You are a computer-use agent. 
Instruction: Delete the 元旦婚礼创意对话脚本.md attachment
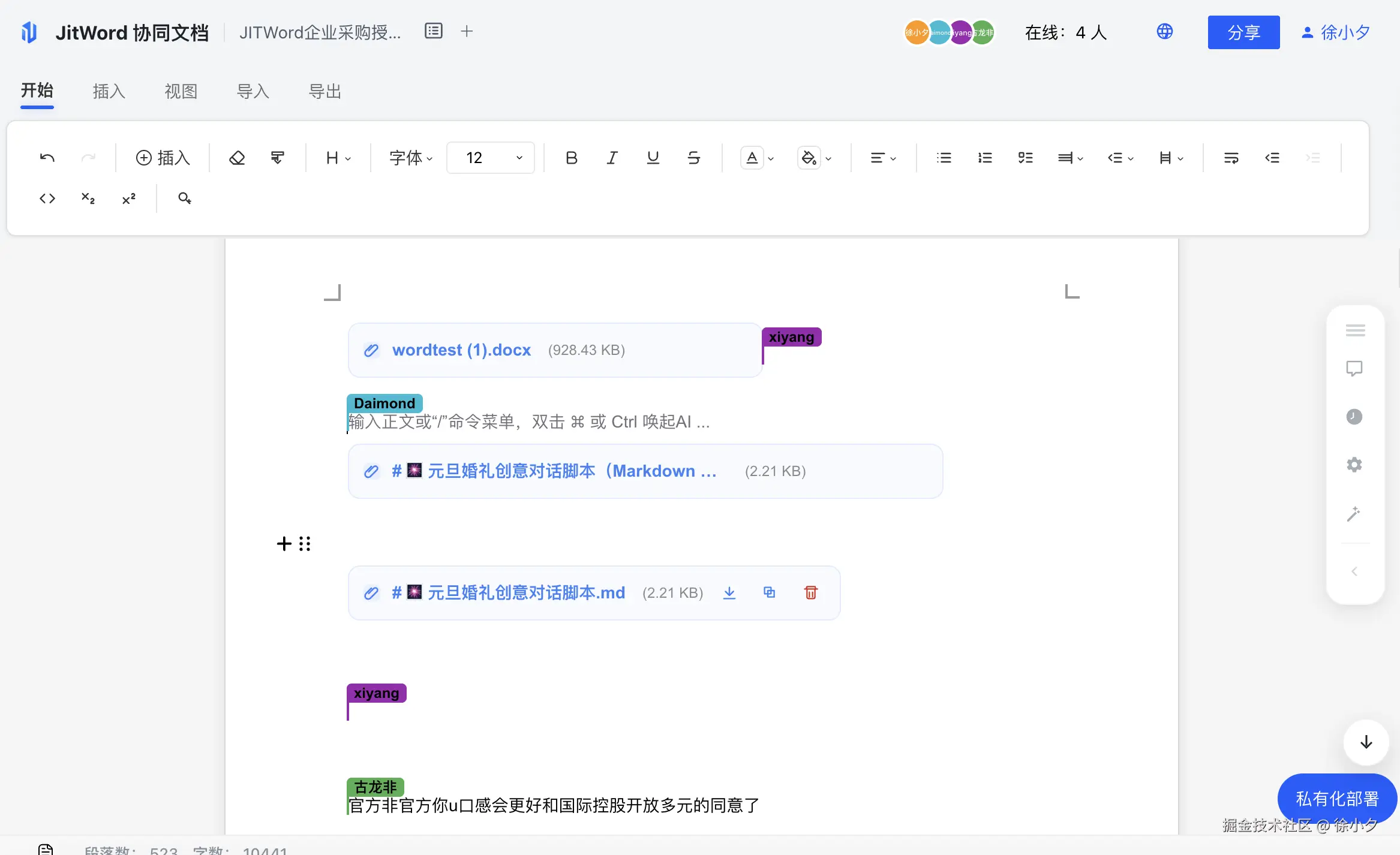(x=810, y=592)
